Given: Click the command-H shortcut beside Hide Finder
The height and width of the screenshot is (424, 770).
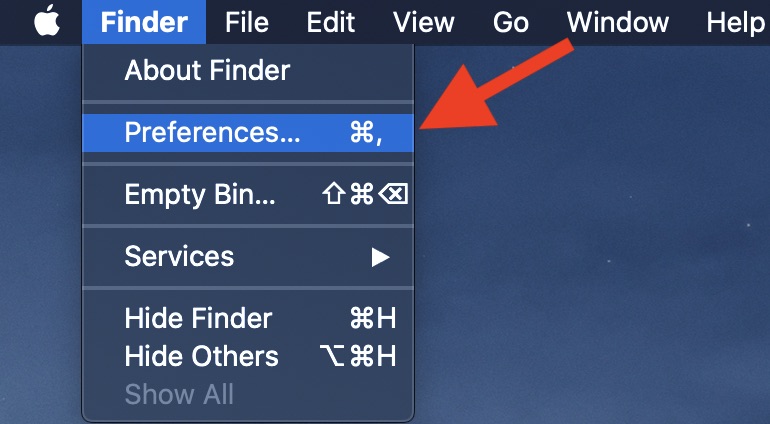Looking at the screenshot, I should [373, 318].
